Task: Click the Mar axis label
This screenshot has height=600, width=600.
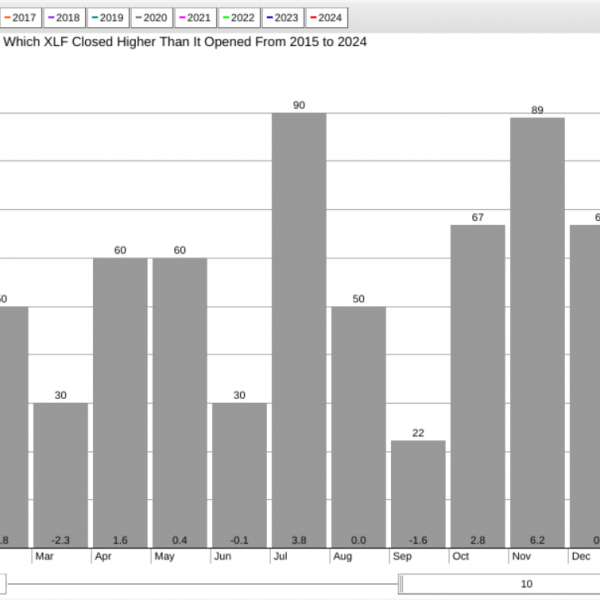Action: [x=44, y=556]
